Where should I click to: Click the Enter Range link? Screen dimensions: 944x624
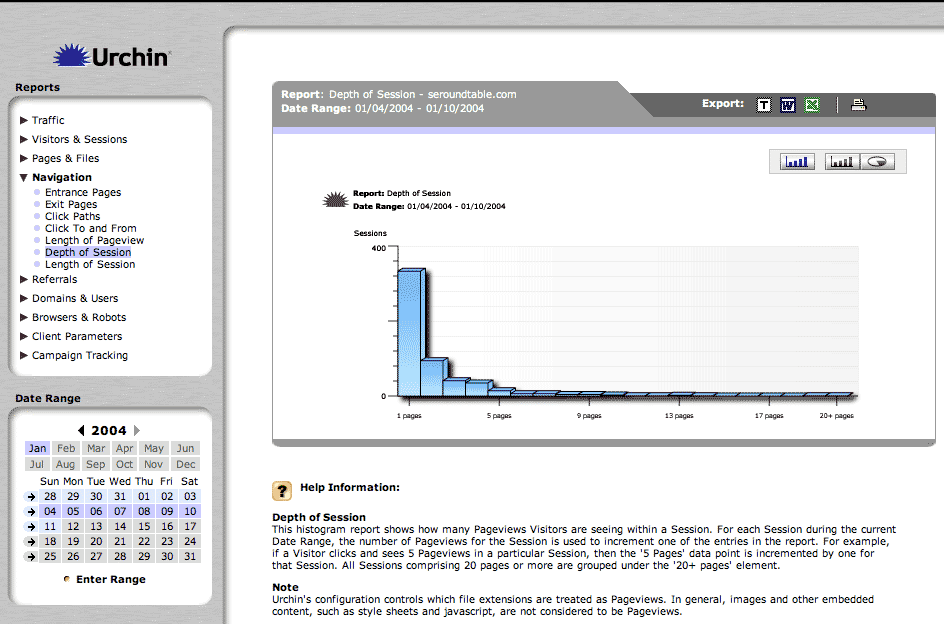point(111,579)
